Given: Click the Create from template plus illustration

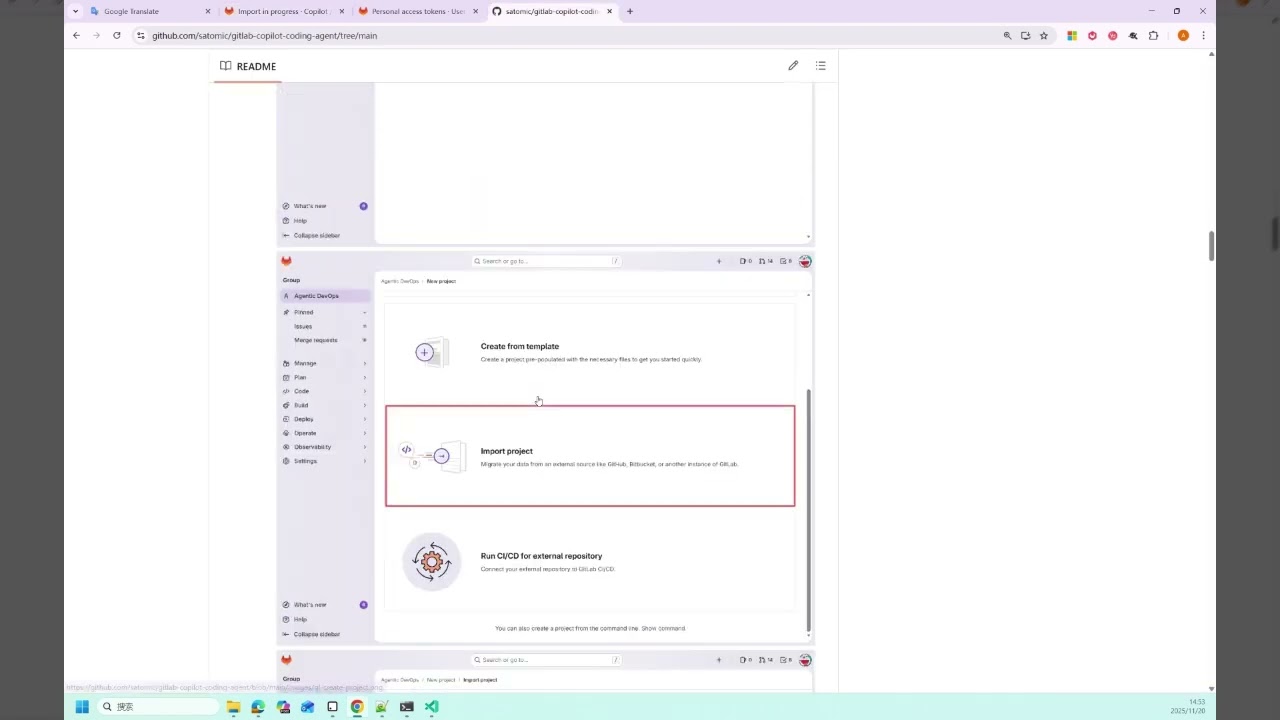Looking at the screenshot, I should coord(430,352).
